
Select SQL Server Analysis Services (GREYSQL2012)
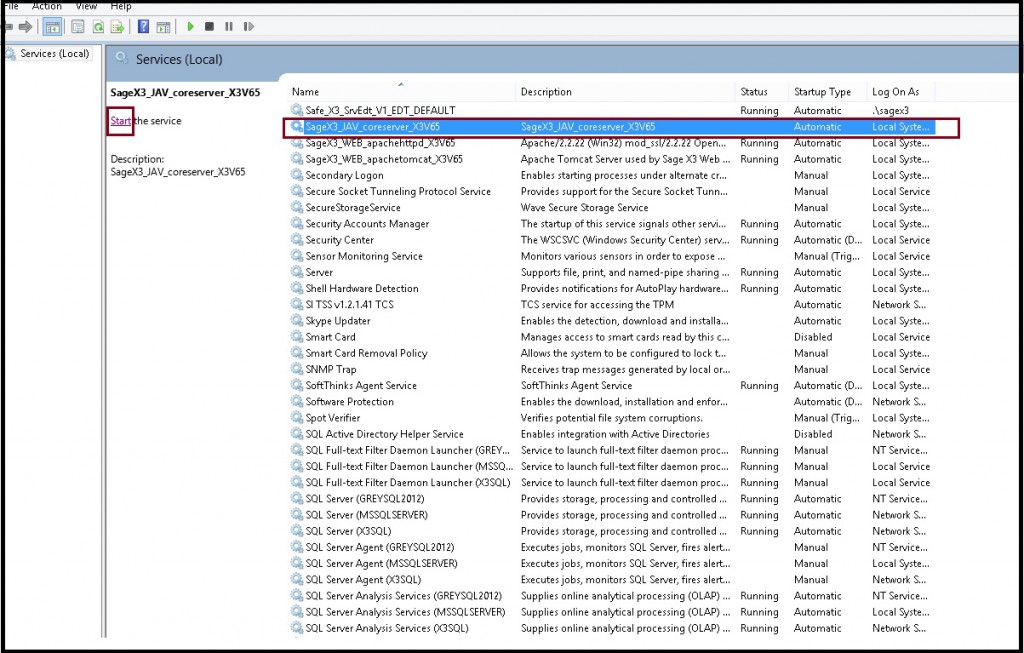point(404,596)
